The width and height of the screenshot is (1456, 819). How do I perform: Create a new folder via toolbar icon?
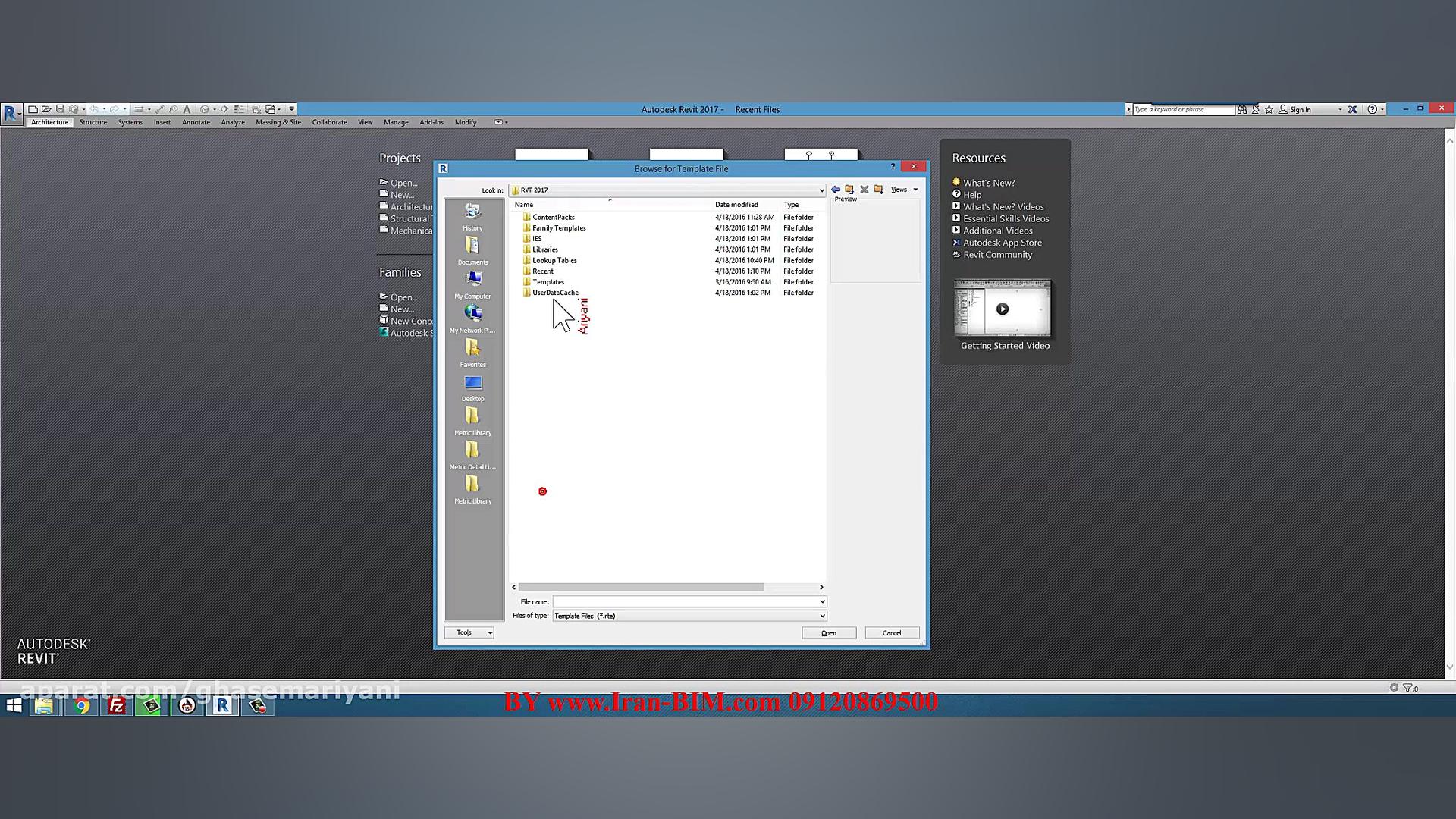point(878,190)
